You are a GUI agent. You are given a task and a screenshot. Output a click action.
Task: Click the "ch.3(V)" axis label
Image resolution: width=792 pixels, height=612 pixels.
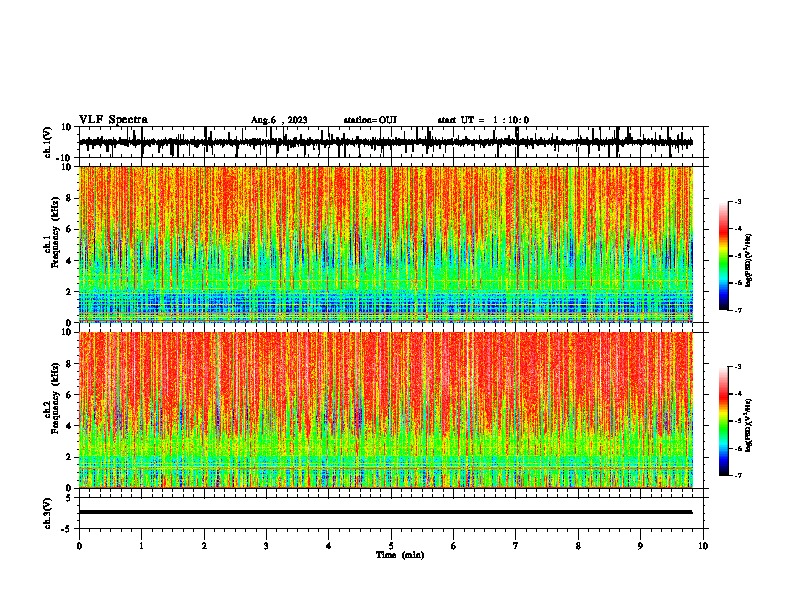[48, 513]
